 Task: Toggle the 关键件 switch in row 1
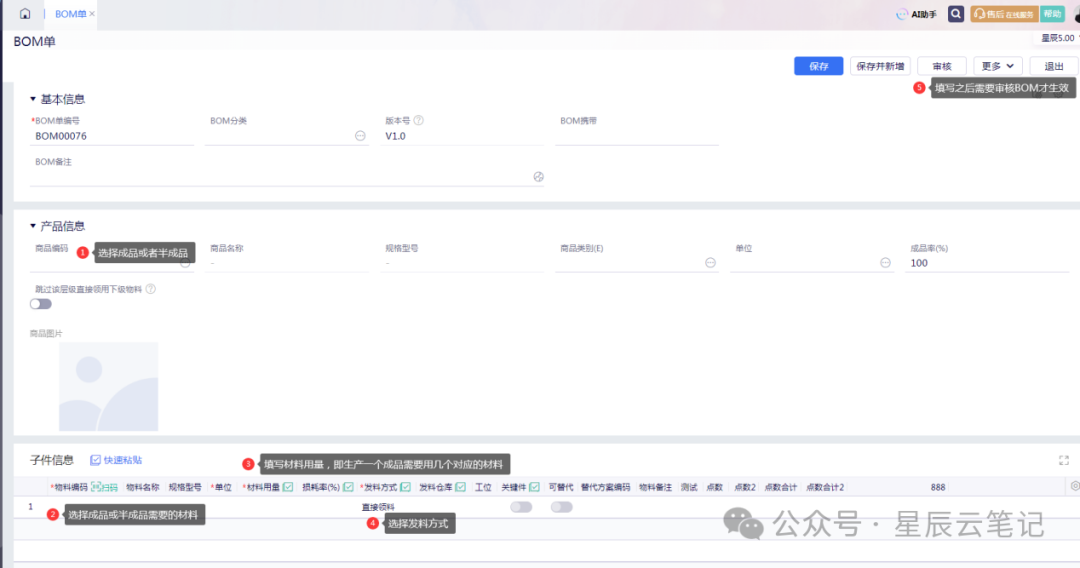tap(521, 507)
